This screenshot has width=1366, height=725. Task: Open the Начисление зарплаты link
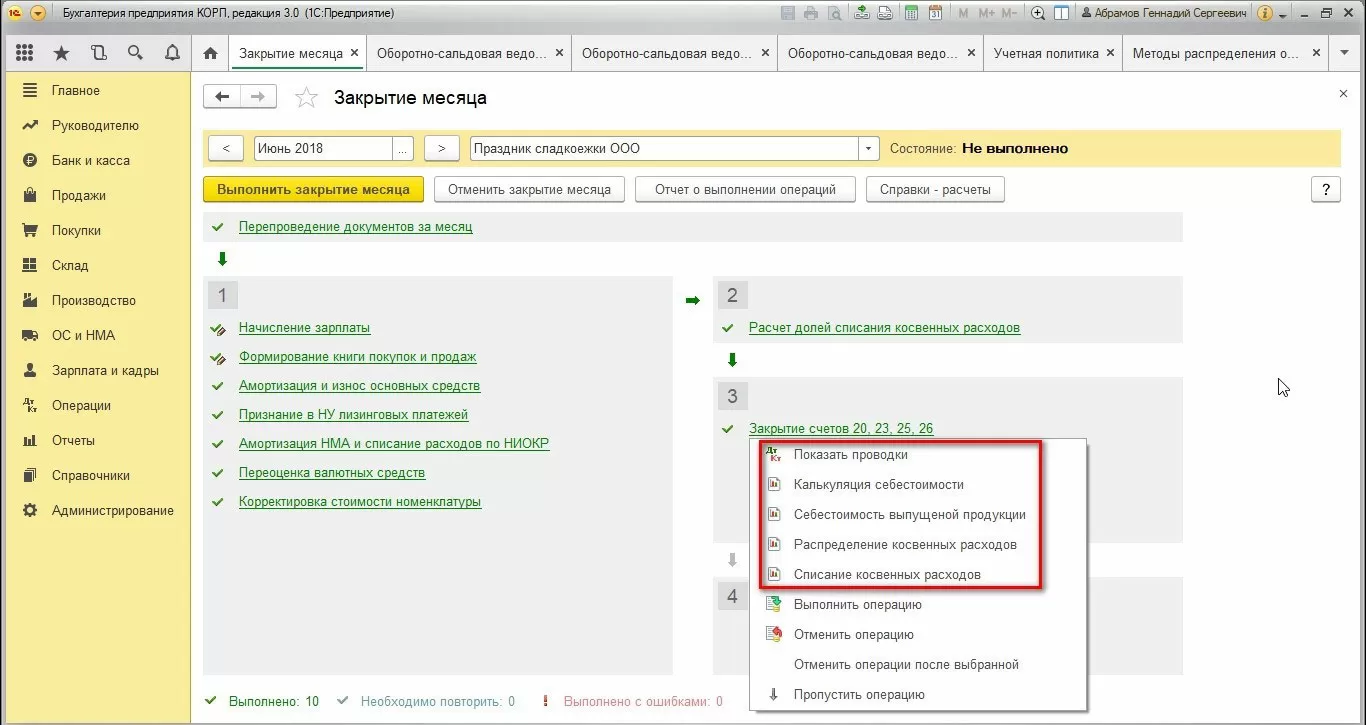coord(304,328)
